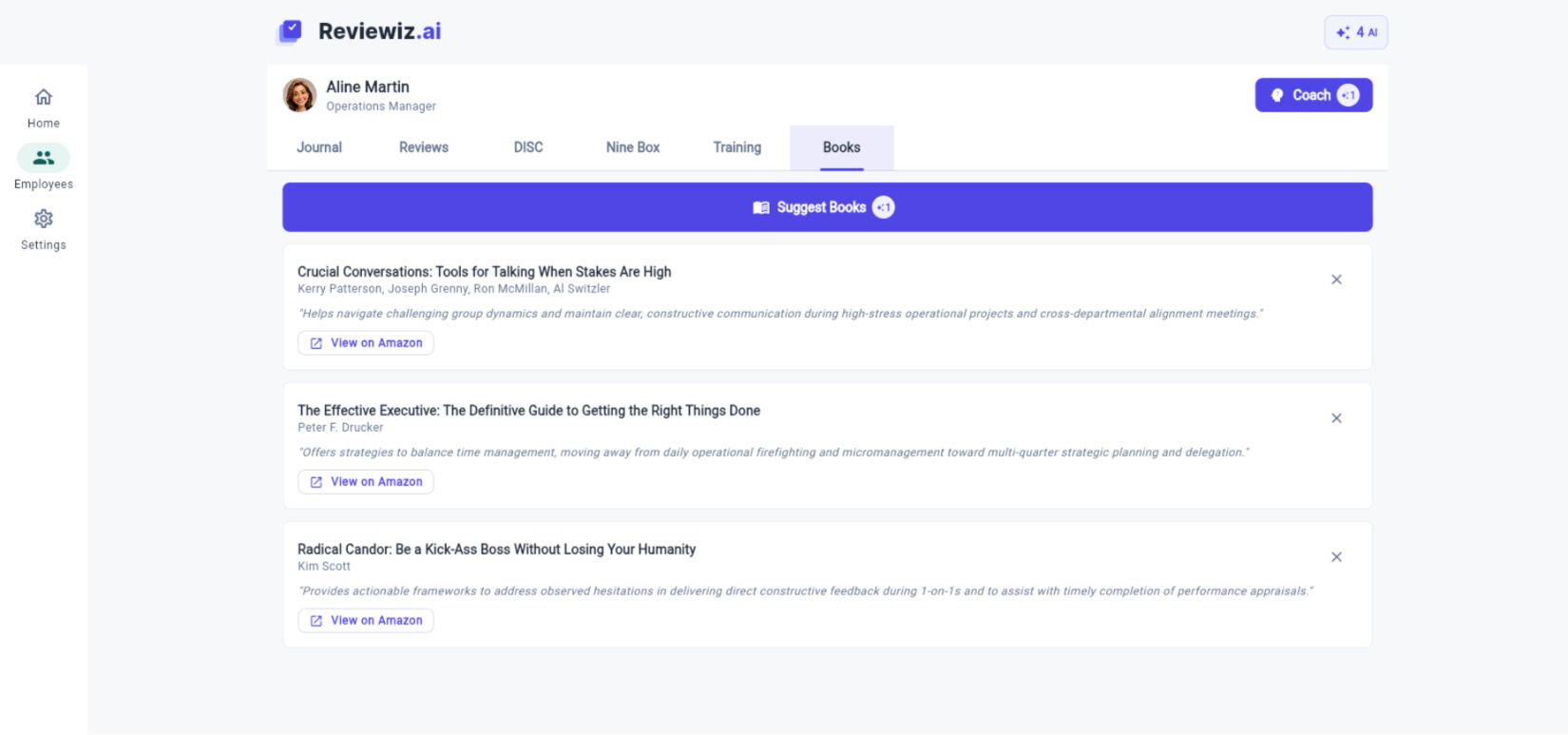Go to the Employees section in the sidebar

[x=44, y=167]
